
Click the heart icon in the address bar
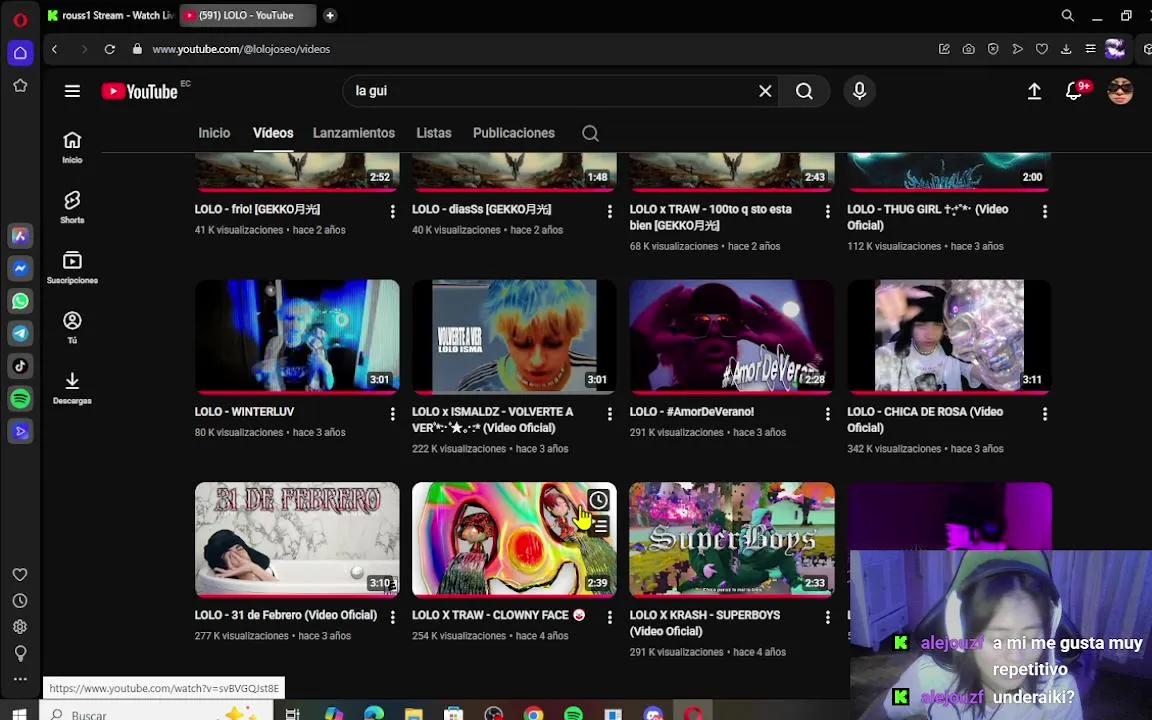1042,49
